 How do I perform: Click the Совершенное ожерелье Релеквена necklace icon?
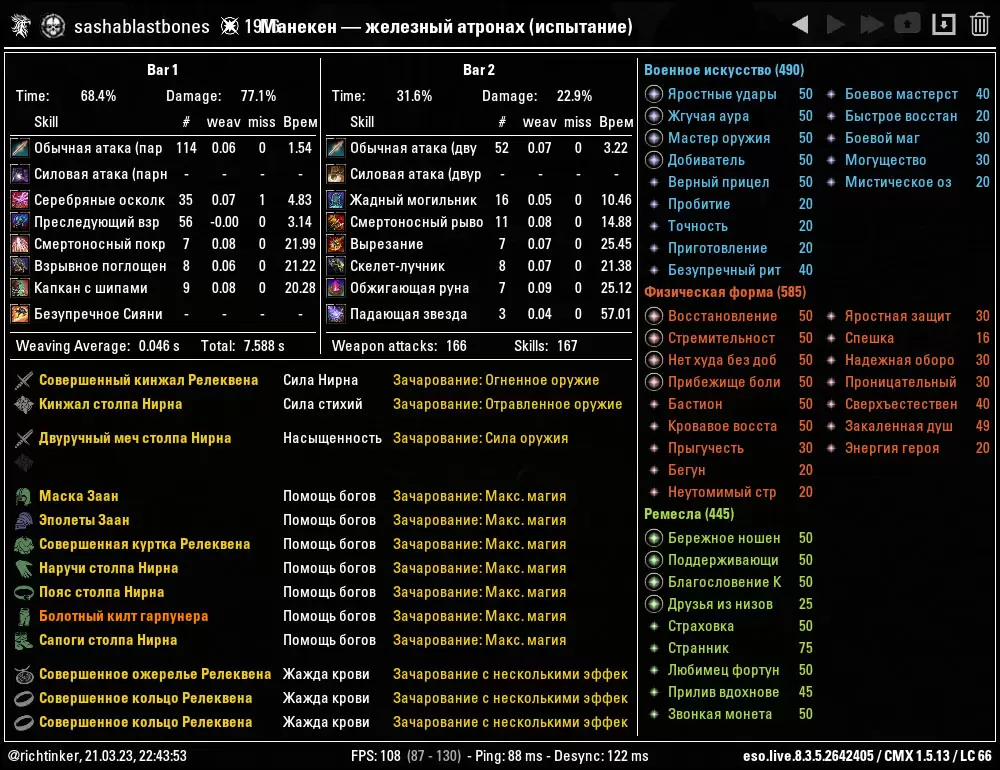point(24,674)
